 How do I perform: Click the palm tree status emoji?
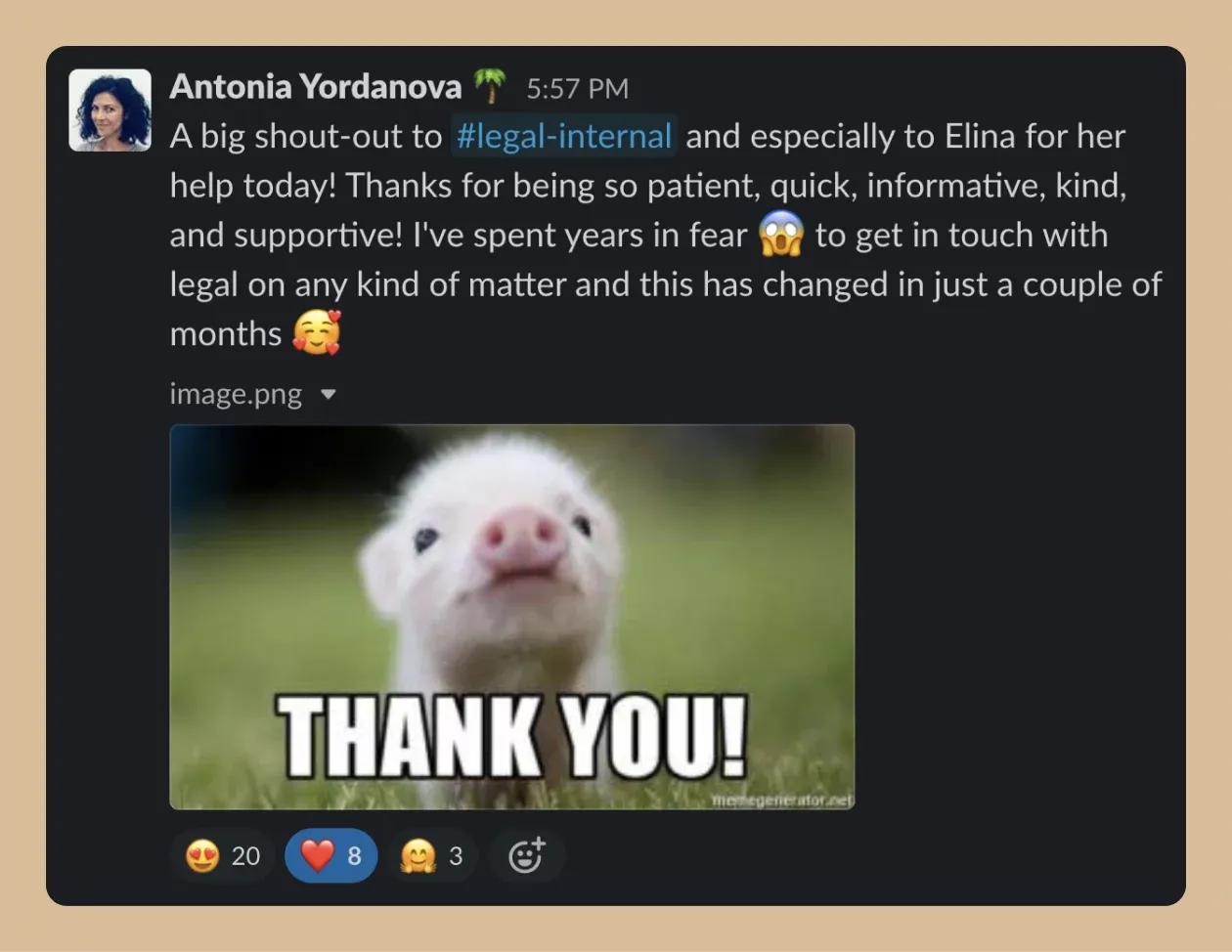tap(490, 86)
